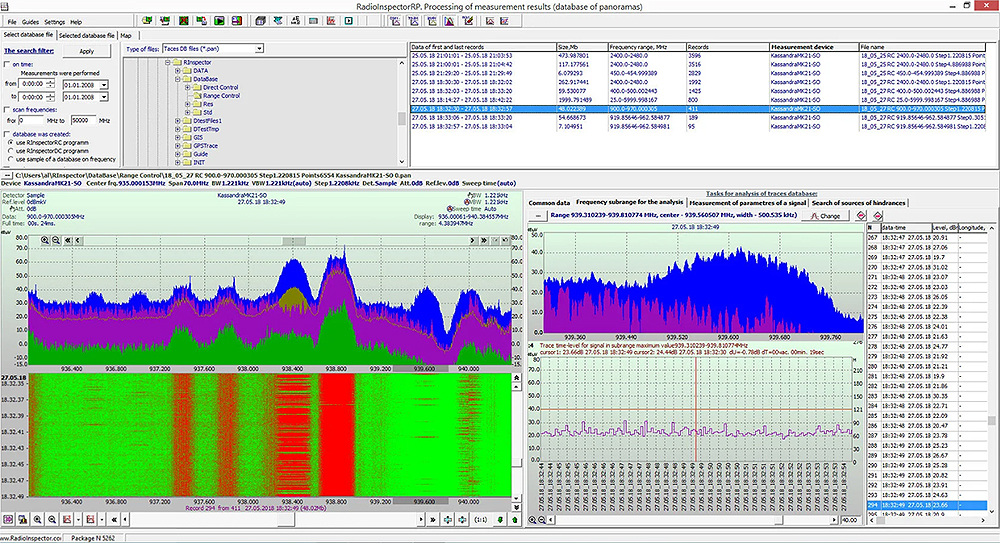Switch to the Map tab
The width and height of the screenshot is (1000, 543).
tap(126, 35)
